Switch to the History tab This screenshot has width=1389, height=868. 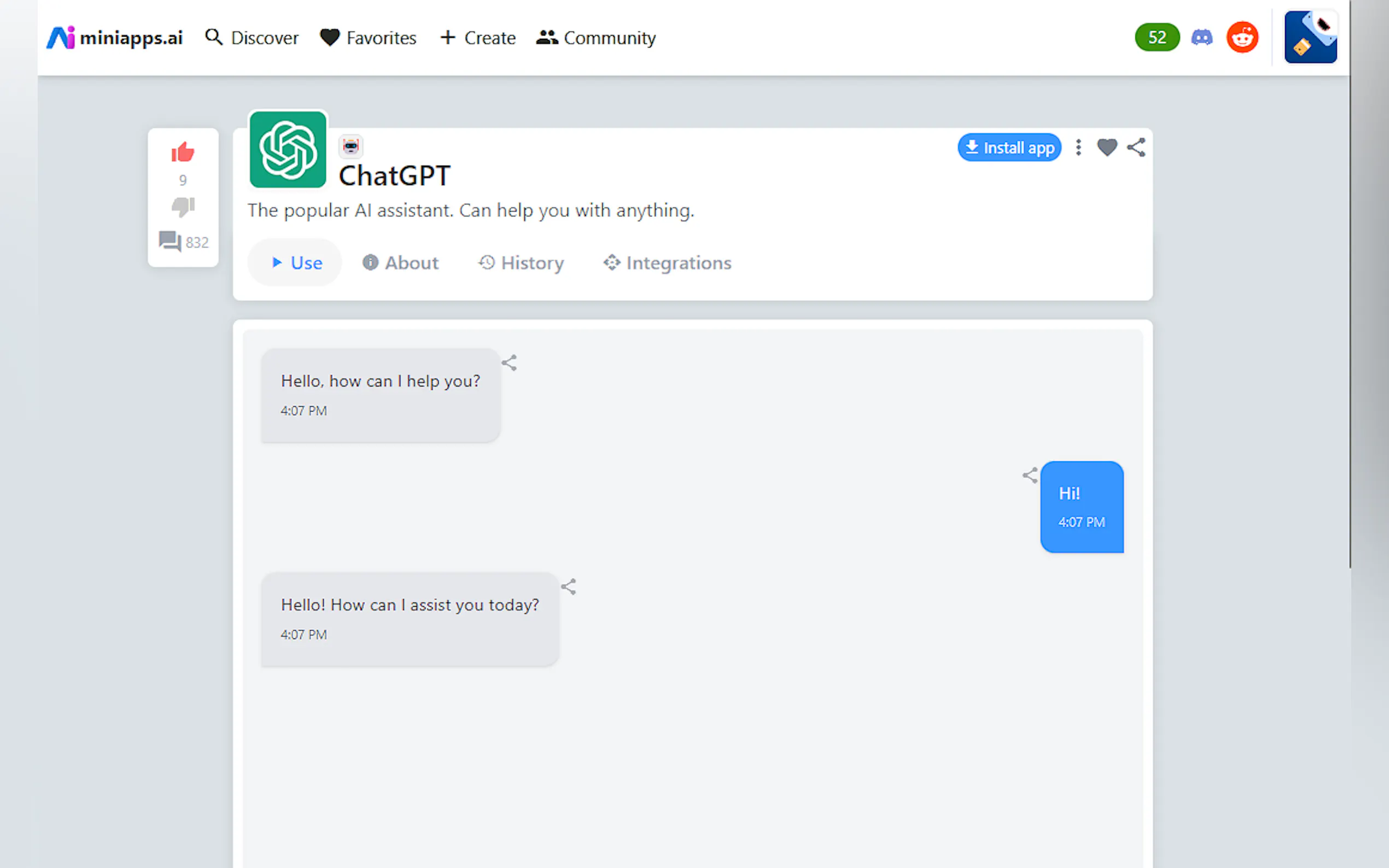click(520, 262)
